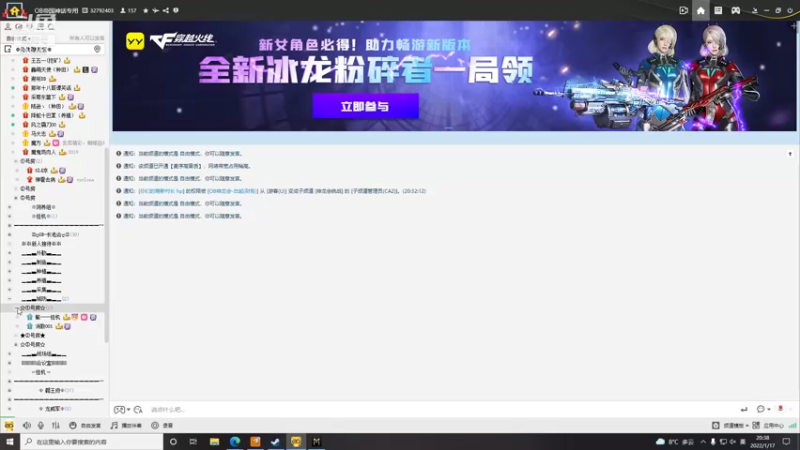Screen dimensions: 800x450
Task: Click the Windows taskbar search box
Action: tap(92, 442)
